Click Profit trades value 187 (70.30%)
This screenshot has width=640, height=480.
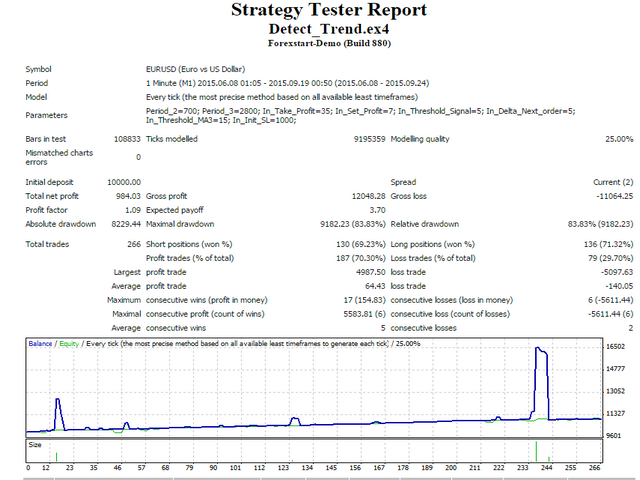click(x=361, y=258)
